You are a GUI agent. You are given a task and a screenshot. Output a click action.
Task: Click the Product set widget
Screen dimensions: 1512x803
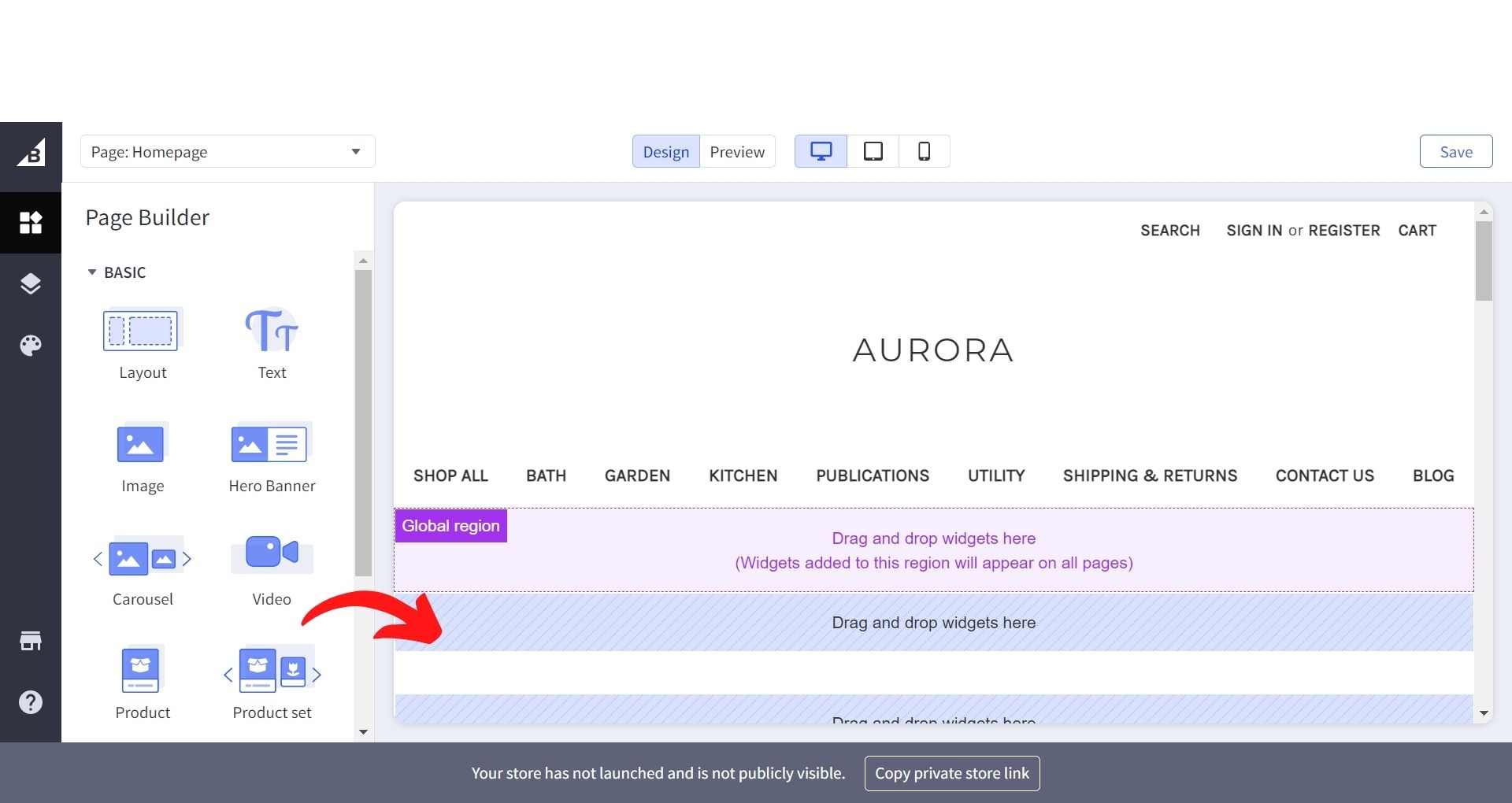coord(272,672)
